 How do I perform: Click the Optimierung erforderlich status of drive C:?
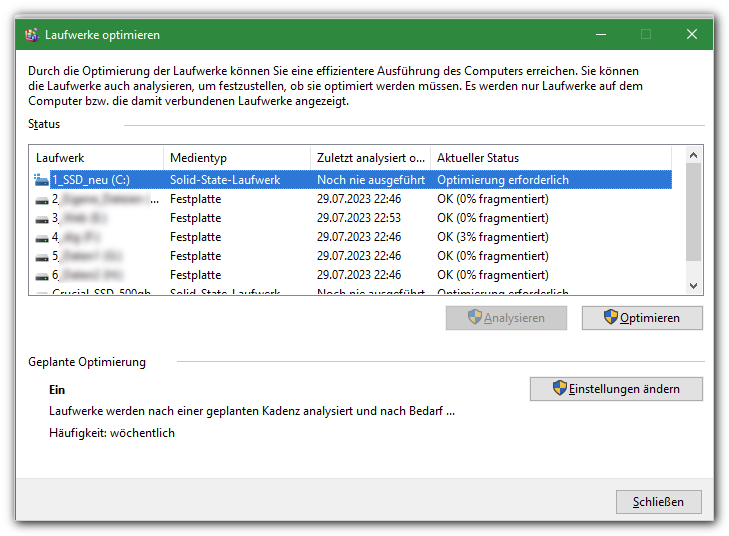coord(503,180)
